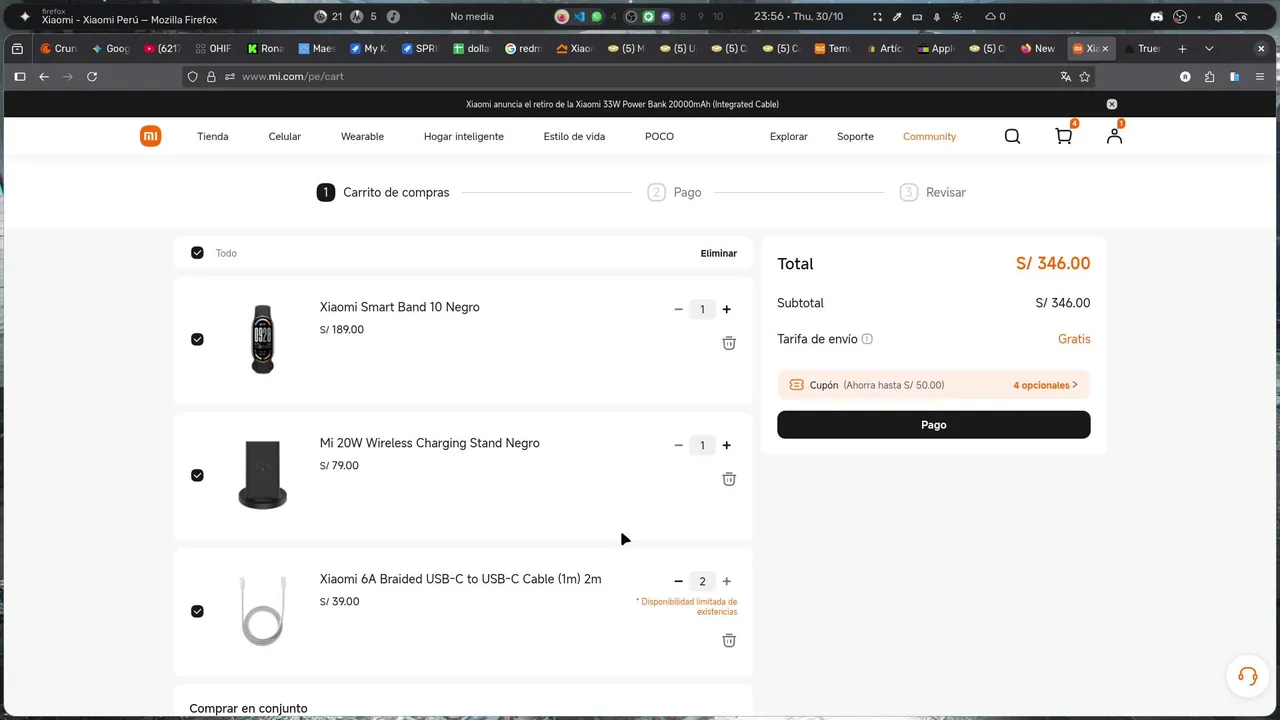Open the Mi 20W Wireless Charging Stand Negro title
Image resolution: width=1280 pixels, height=720 pixels.
click(430, 443)
